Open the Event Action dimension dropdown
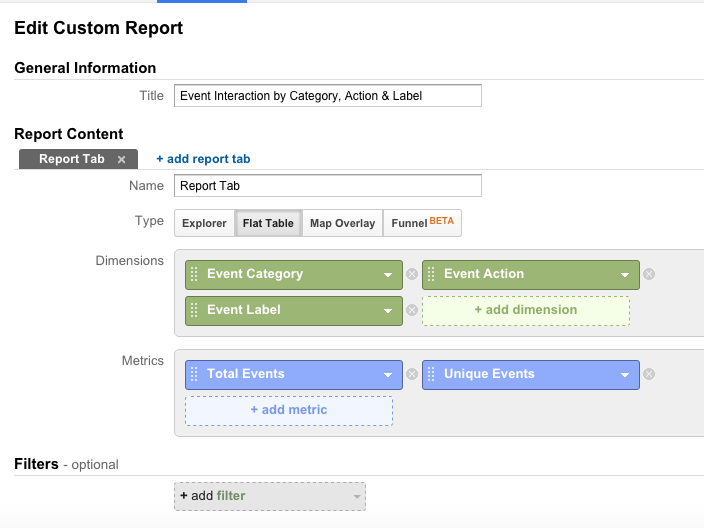 [x=625, y=275]
